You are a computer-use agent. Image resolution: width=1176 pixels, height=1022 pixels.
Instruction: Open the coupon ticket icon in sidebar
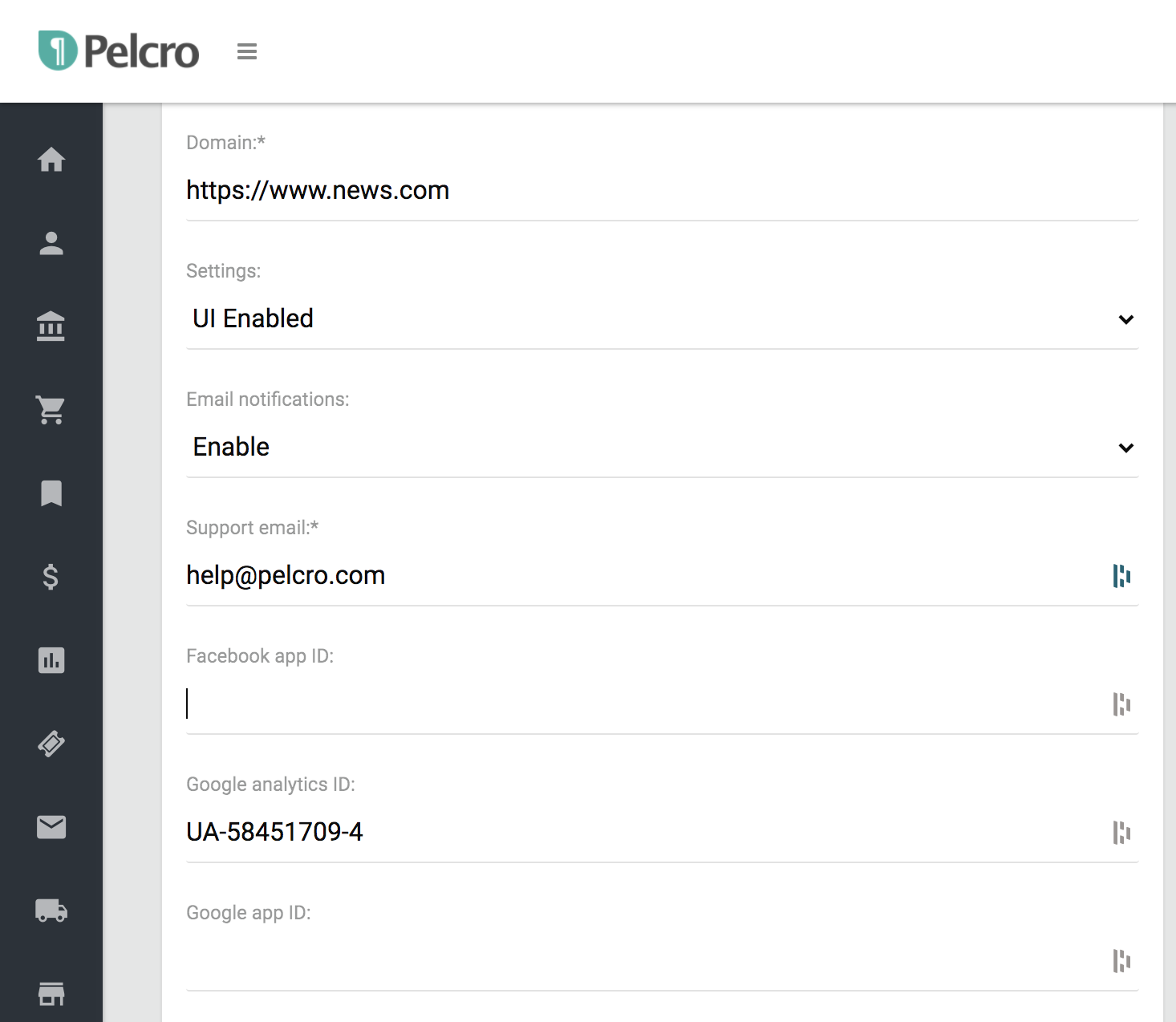click(51, 744)
